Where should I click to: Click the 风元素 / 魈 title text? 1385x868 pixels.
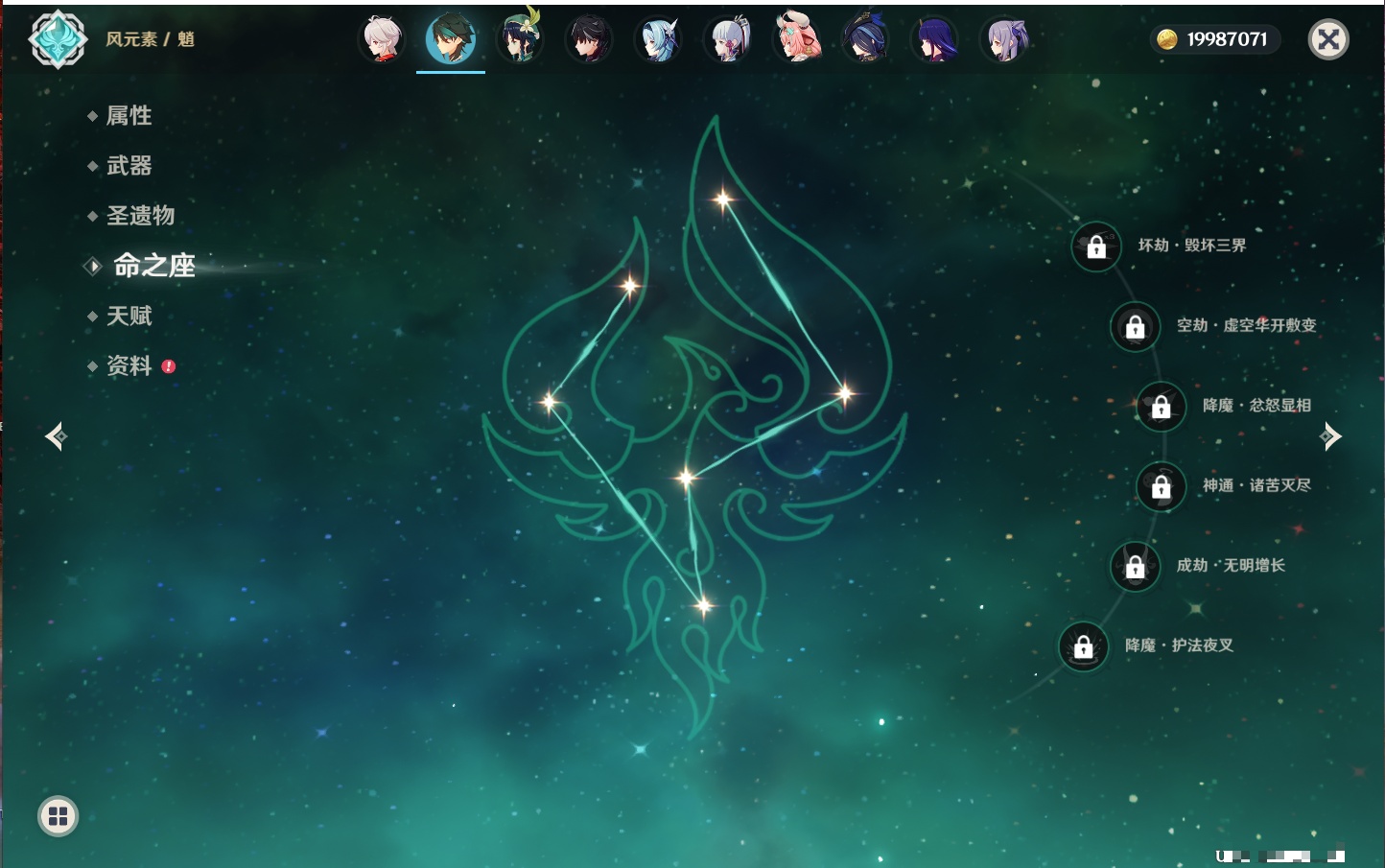[150, 39]
